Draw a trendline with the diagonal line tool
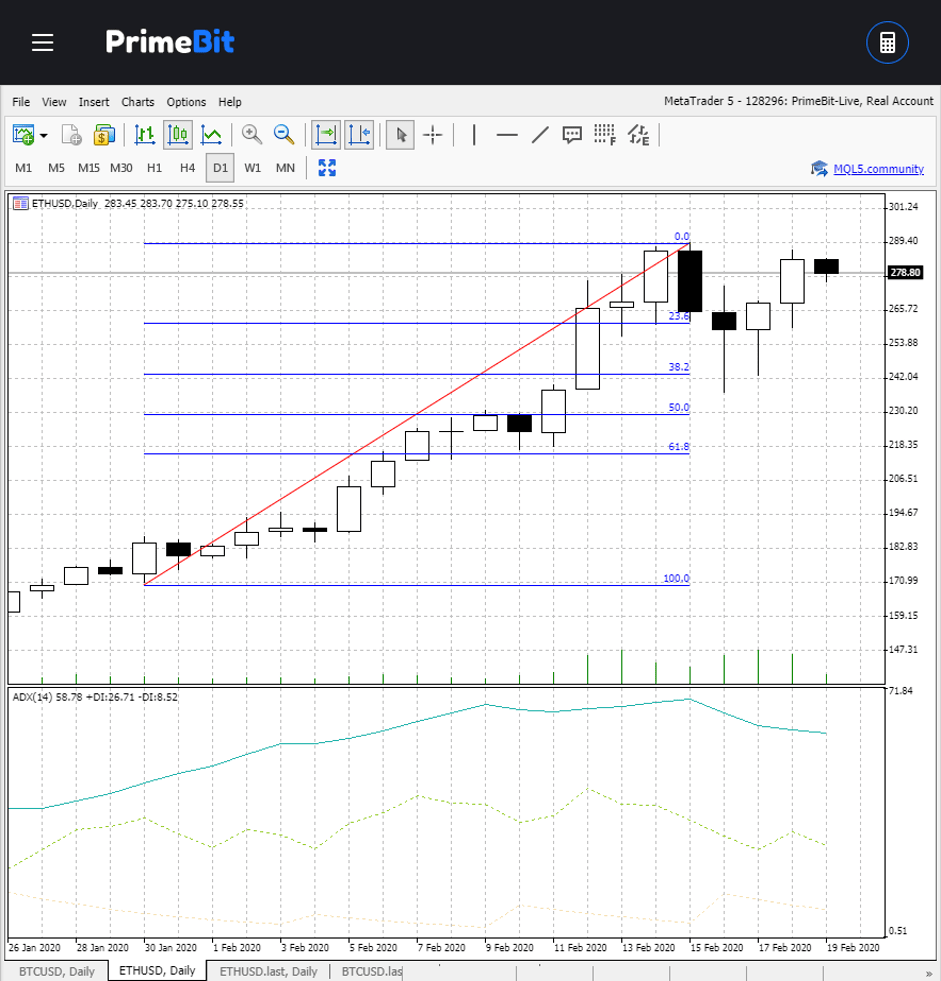 pos(540,135)
